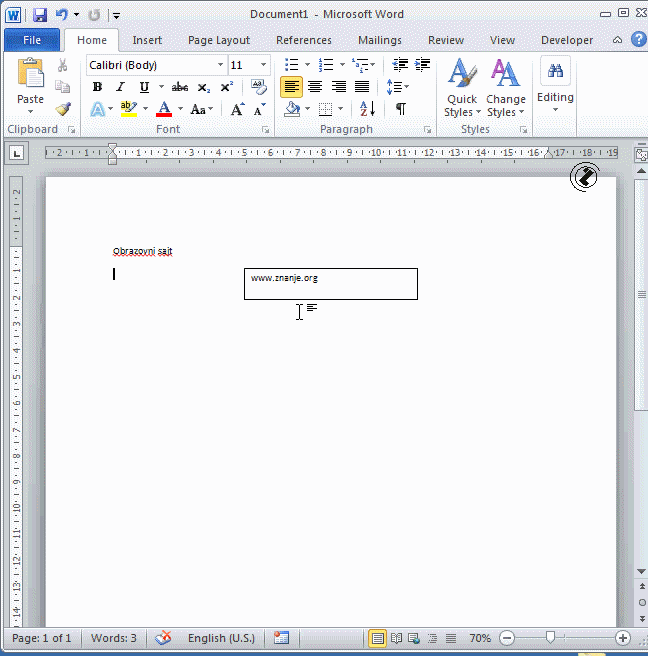The width and height of the screenshot is (648, 656).
Task: Click the Sort icon in Paragraph group
Action: [x=367, y=109]
